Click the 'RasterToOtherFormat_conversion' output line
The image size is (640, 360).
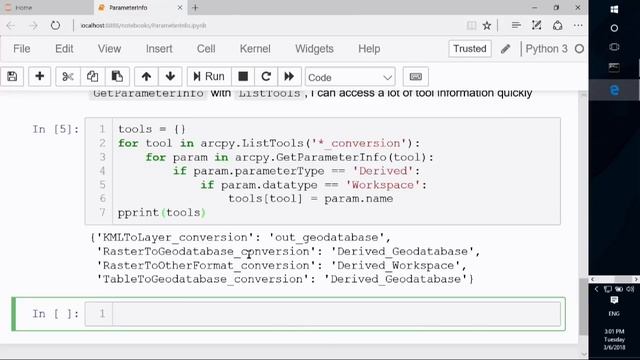[281, 265]
